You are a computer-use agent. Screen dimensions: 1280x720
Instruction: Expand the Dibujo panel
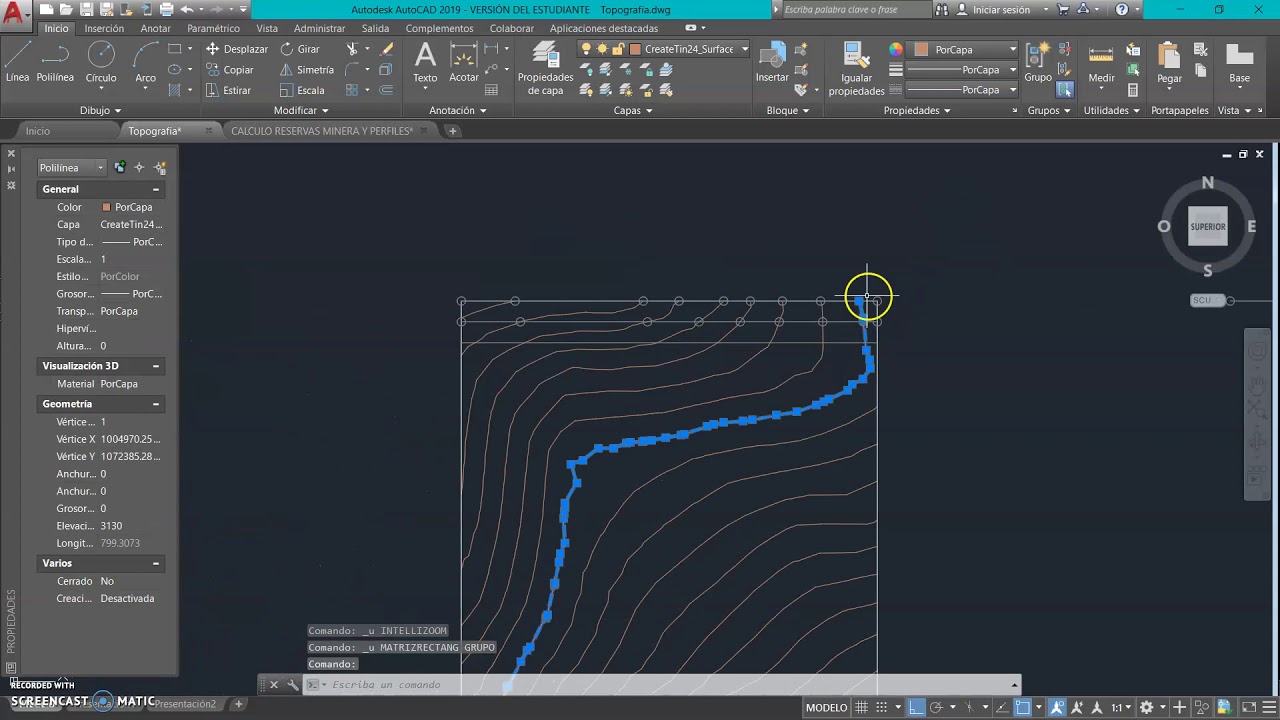point(100,111)
